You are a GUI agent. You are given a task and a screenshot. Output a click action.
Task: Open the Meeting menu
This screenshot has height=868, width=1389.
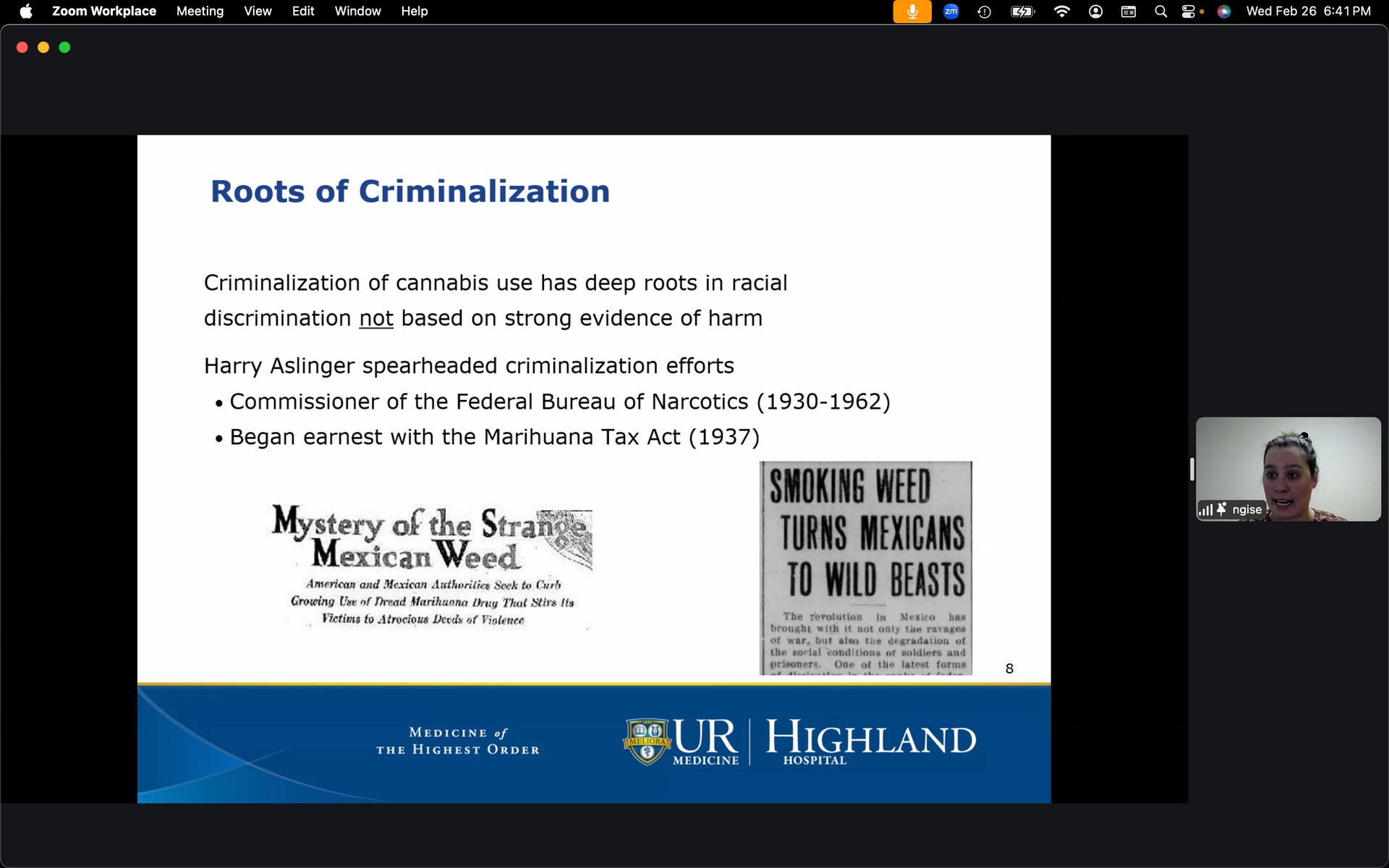200,12
